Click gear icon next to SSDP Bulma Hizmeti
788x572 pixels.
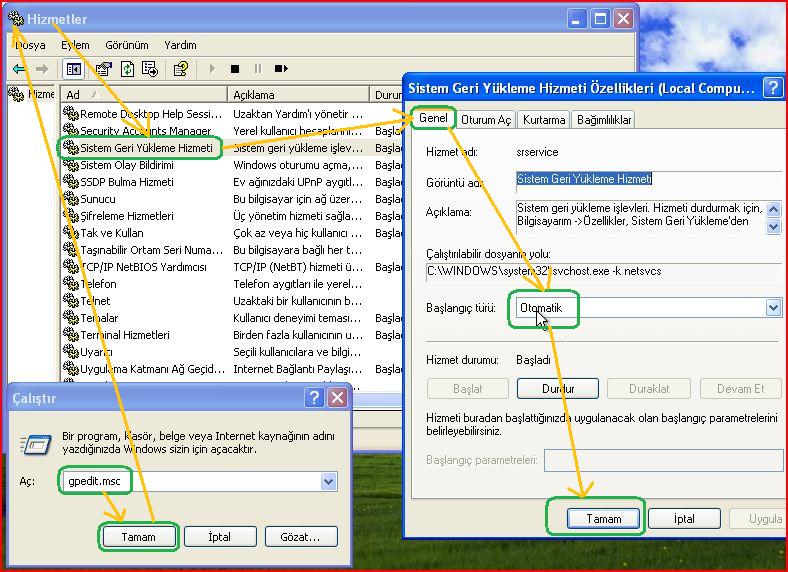coord(70,181)
